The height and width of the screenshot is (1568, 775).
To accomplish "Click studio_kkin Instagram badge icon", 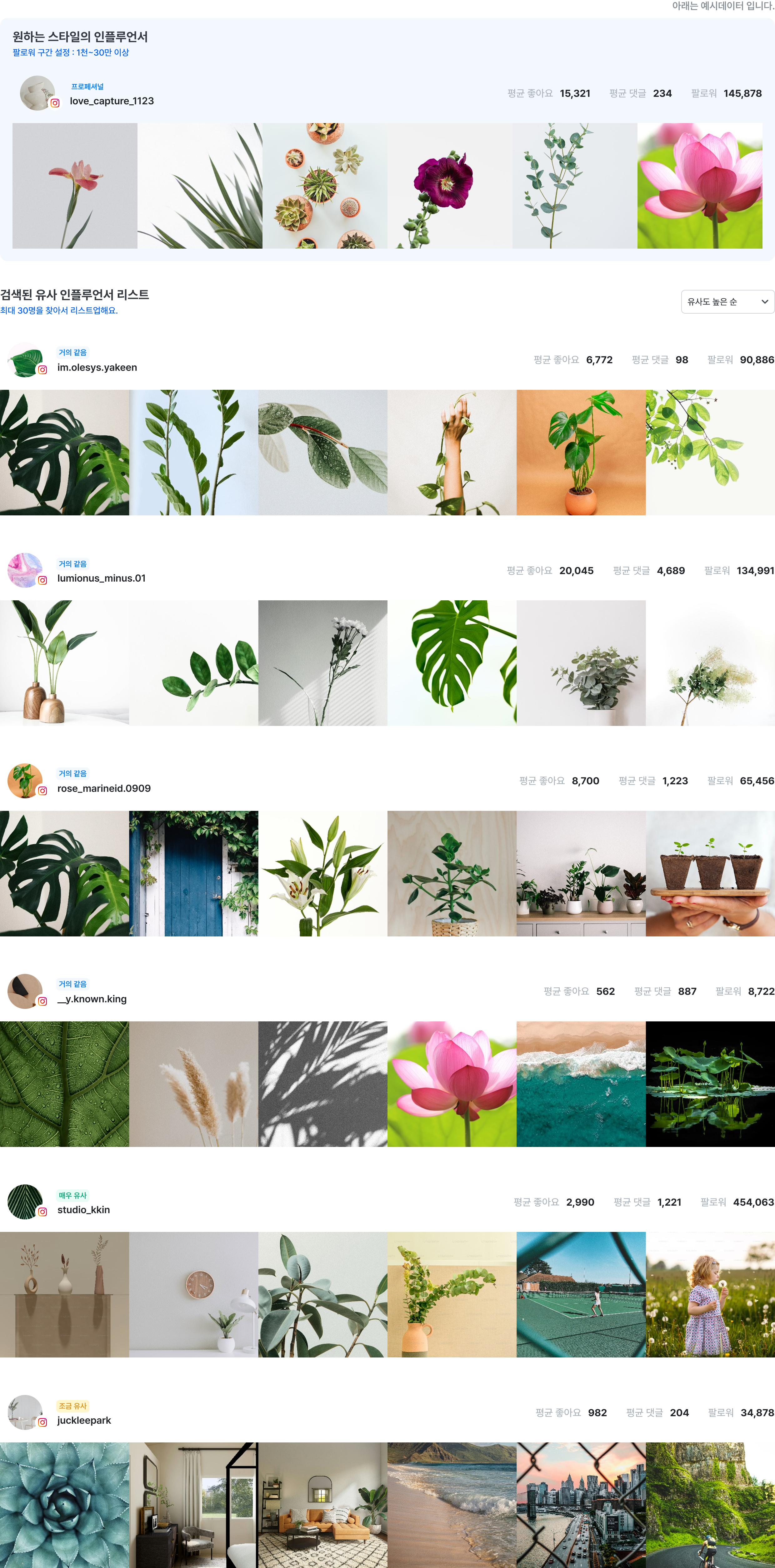I will pyautogui.click(x=42, y=1212).
